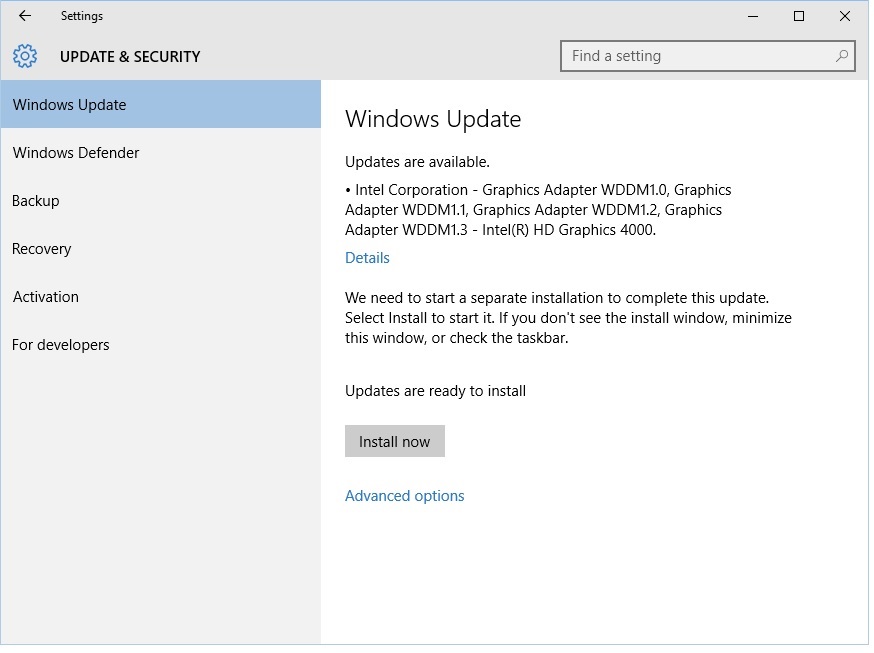Viewport: 874px width, 653px height.
Task: Click the separate installation instruction text
Action: coord(568,317)
